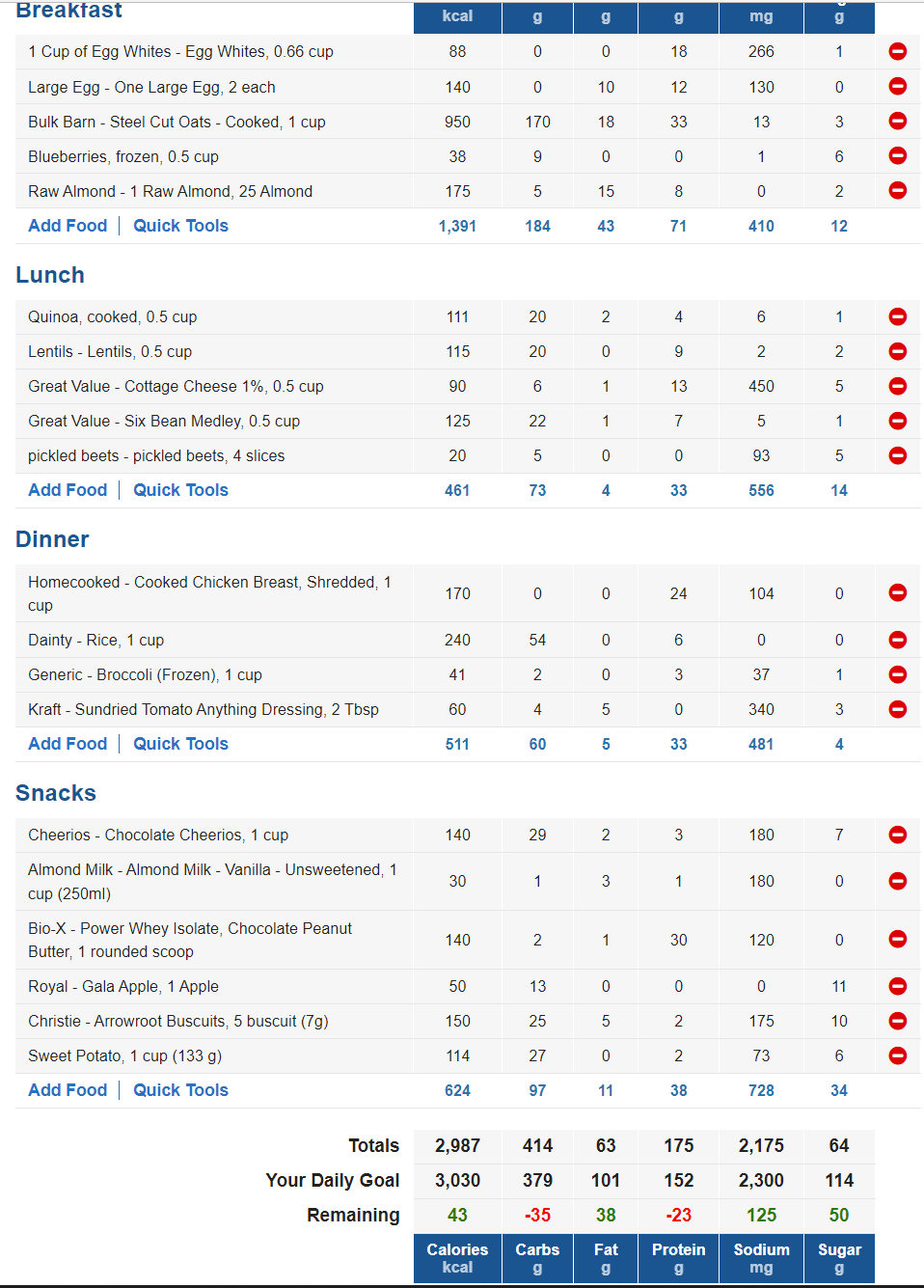The image size is (924, 1288).
Task: Remove Gala Apple from Snacks
Action: [897, 986]
